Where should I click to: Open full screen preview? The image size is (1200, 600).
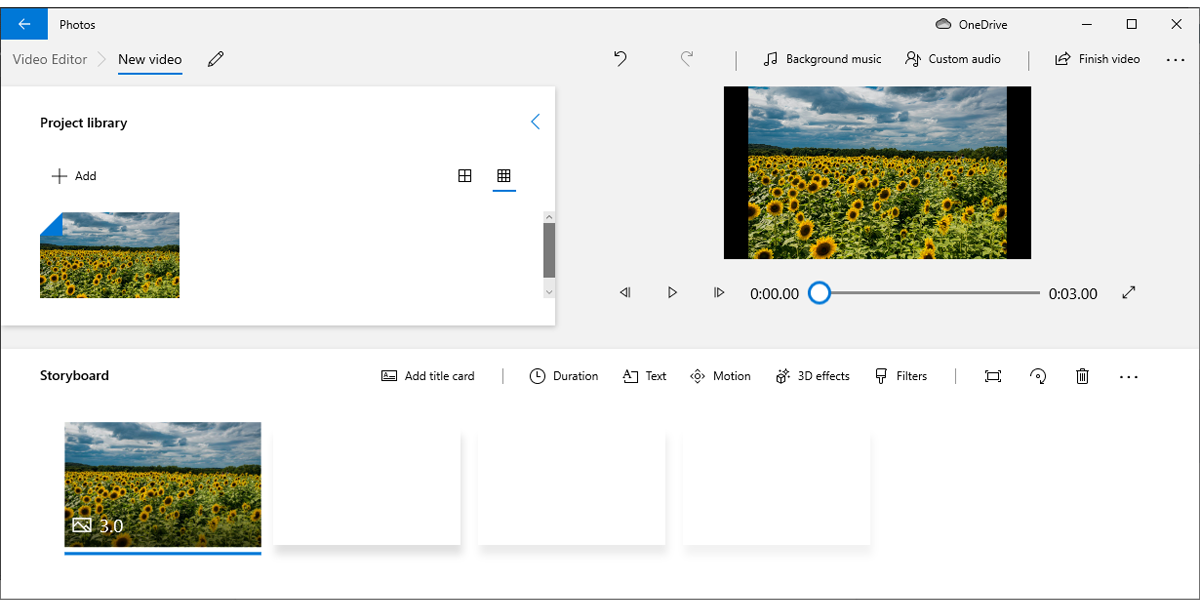(1129, 293)
